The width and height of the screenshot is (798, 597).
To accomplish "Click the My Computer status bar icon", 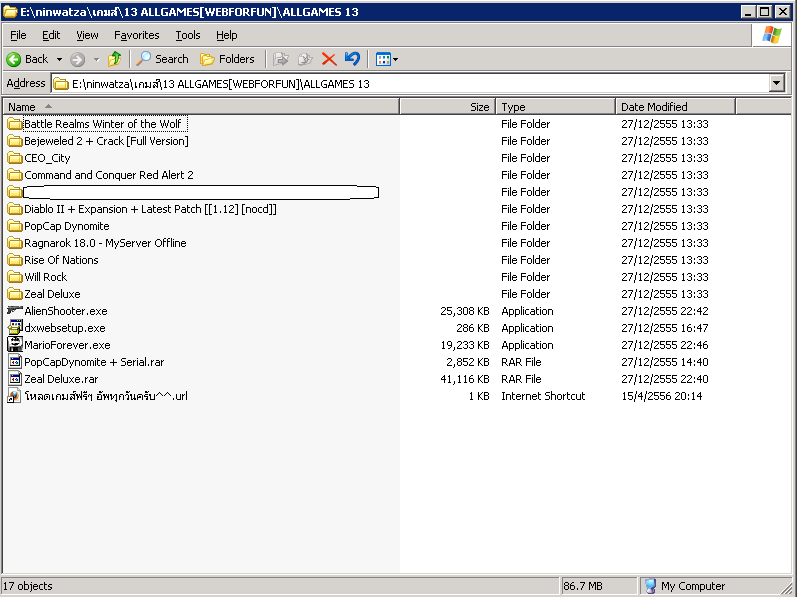I will (650, 586).
